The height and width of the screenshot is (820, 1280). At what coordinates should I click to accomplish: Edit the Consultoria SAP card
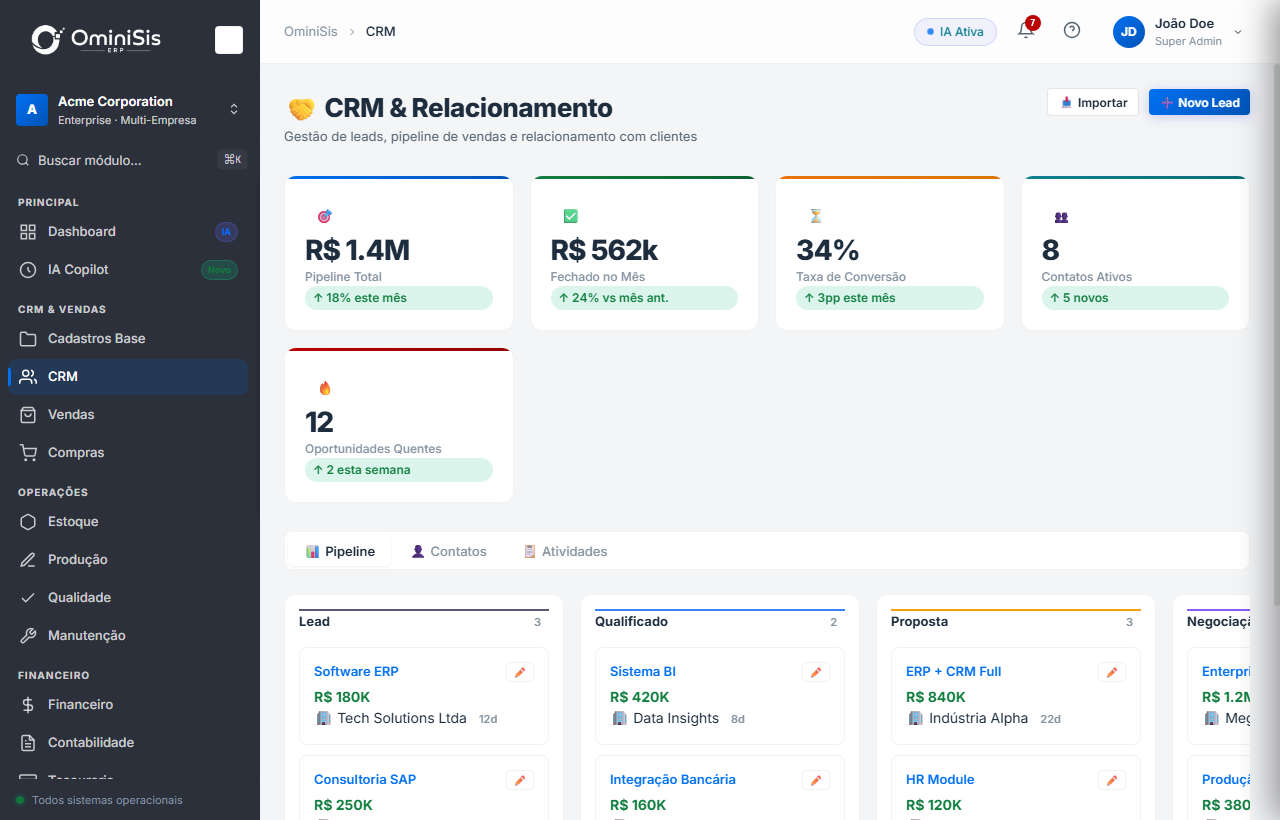tap(520, 780)
